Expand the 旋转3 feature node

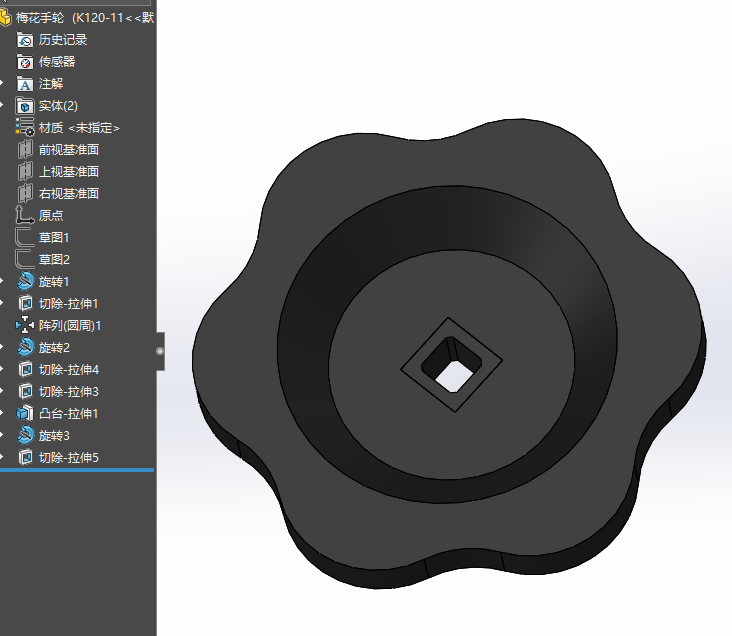pos(2,436)
